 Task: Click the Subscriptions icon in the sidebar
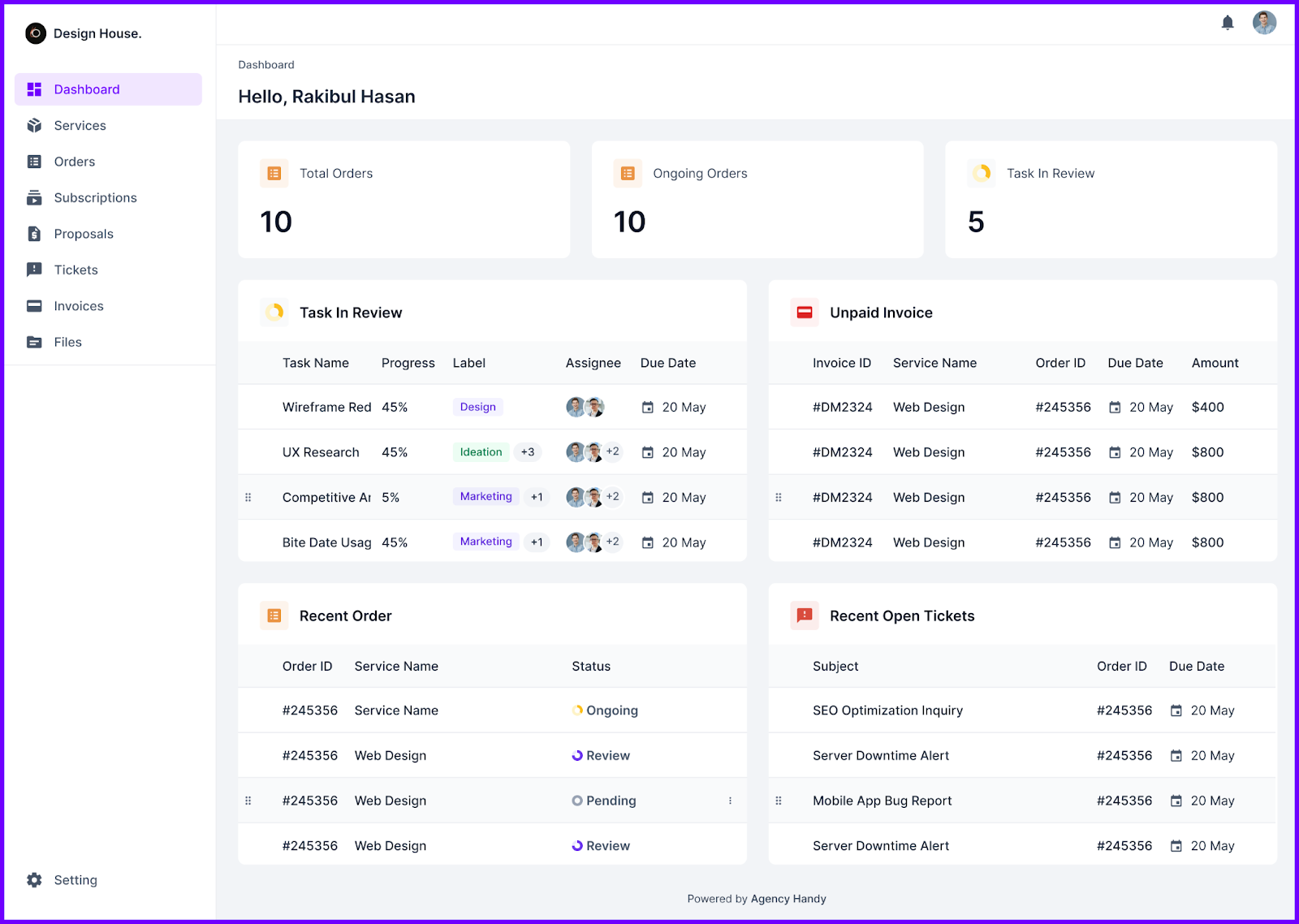33,197
